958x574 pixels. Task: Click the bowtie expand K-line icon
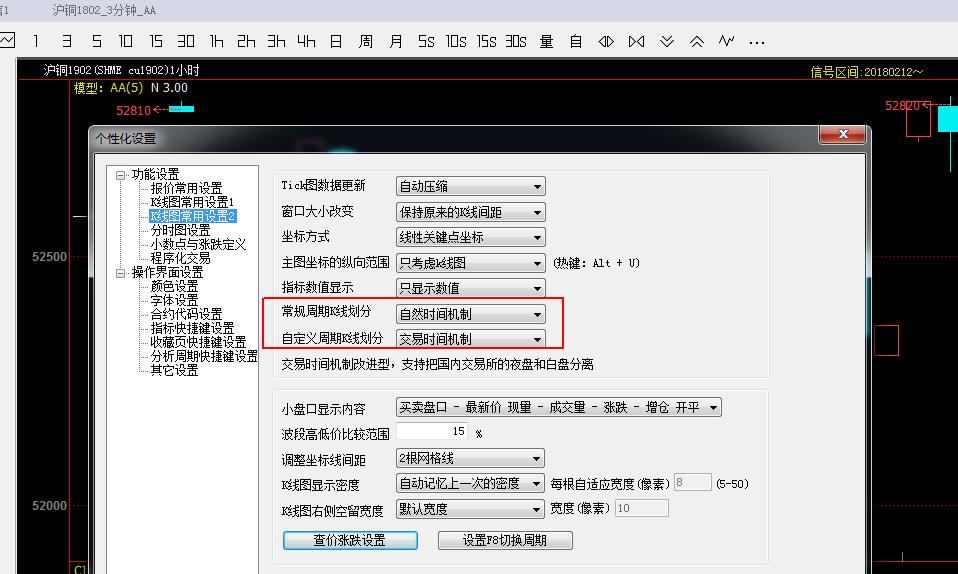coord(637,41)
